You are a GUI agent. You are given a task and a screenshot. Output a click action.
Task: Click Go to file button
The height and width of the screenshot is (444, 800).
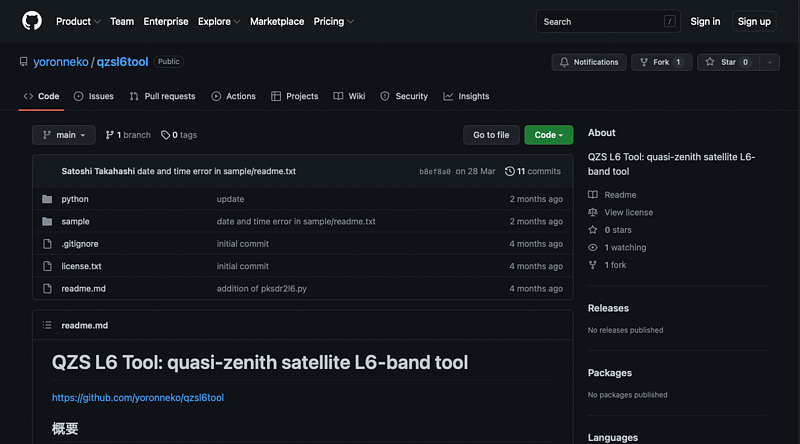[491, 135]
